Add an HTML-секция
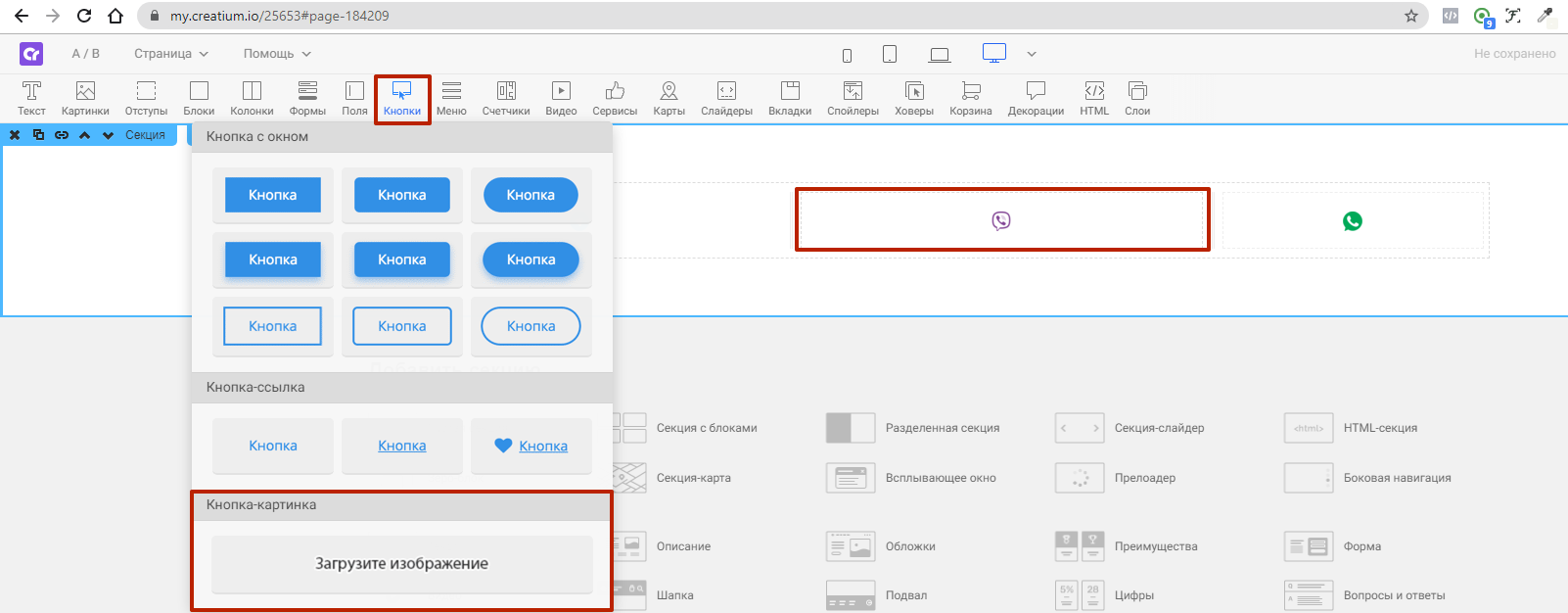The height and width of the screenshot is (613, 1568). click(x=1351, y=428)
